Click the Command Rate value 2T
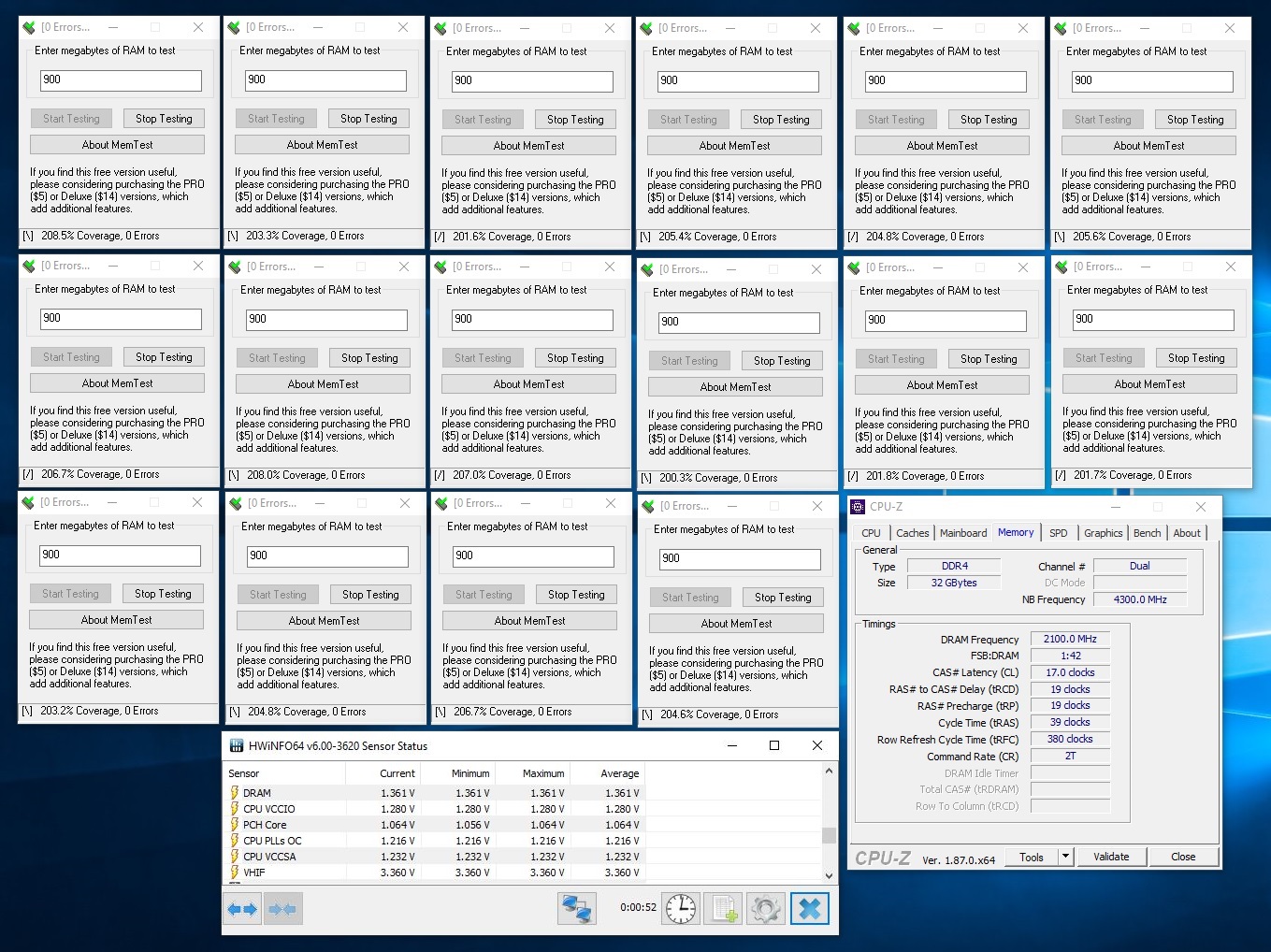1271x952 pixels. pos(1070,757)
